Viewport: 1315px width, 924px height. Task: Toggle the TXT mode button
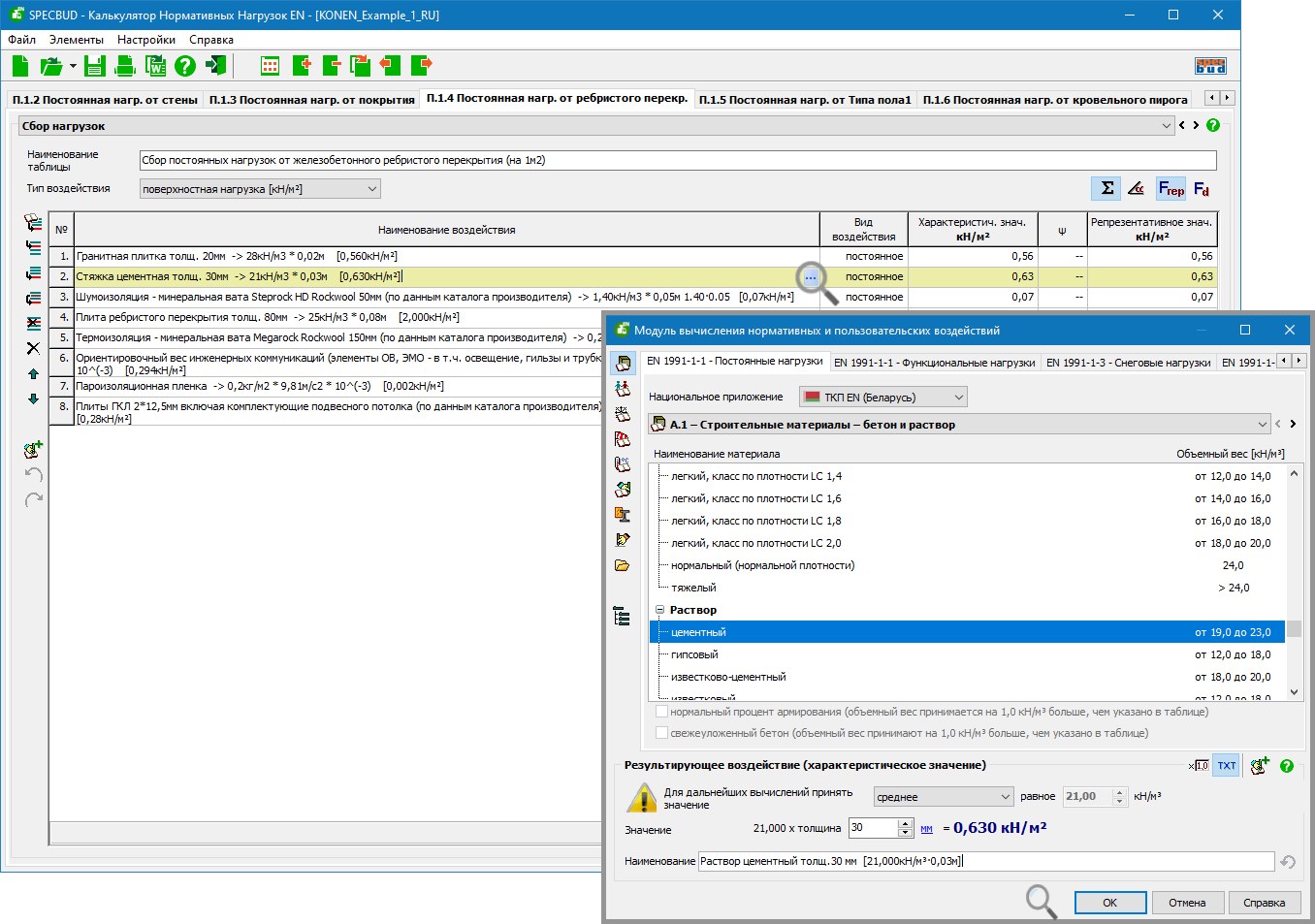point(1227,766)
